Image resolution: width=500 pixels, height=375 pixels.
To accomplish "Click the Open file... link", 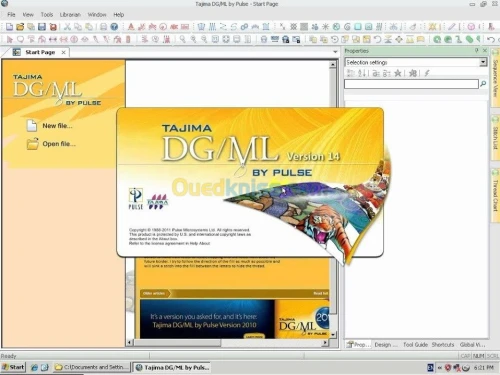I will [59, 144].
